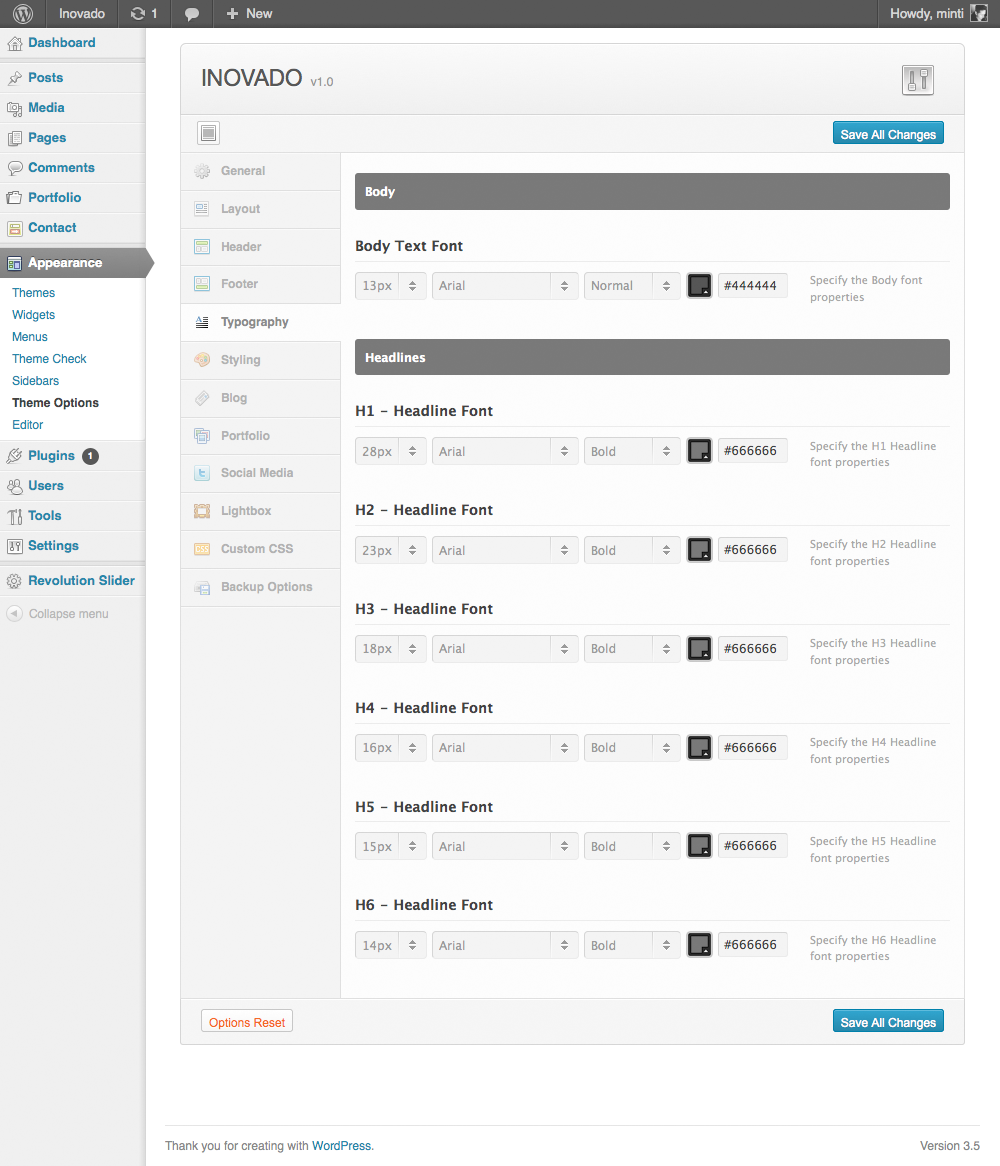Click the settings sliders icon beside the Inovado title
The width and height of the screenshot is (1000, 1166).
[x=917, y=80]
